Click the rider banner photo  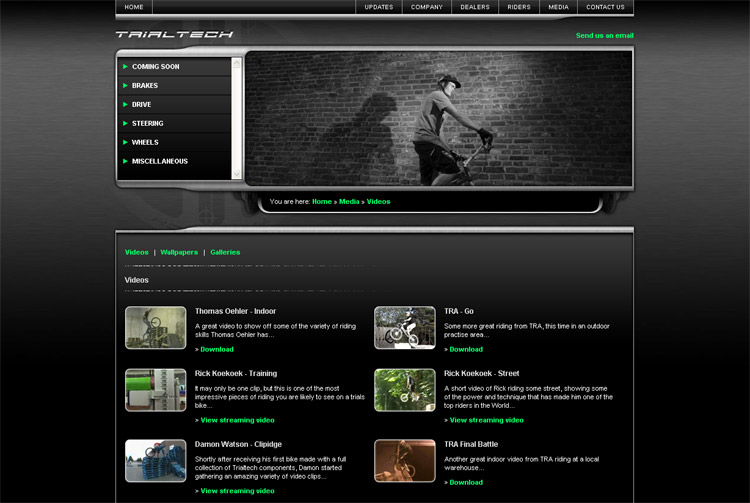click(439, 118)
